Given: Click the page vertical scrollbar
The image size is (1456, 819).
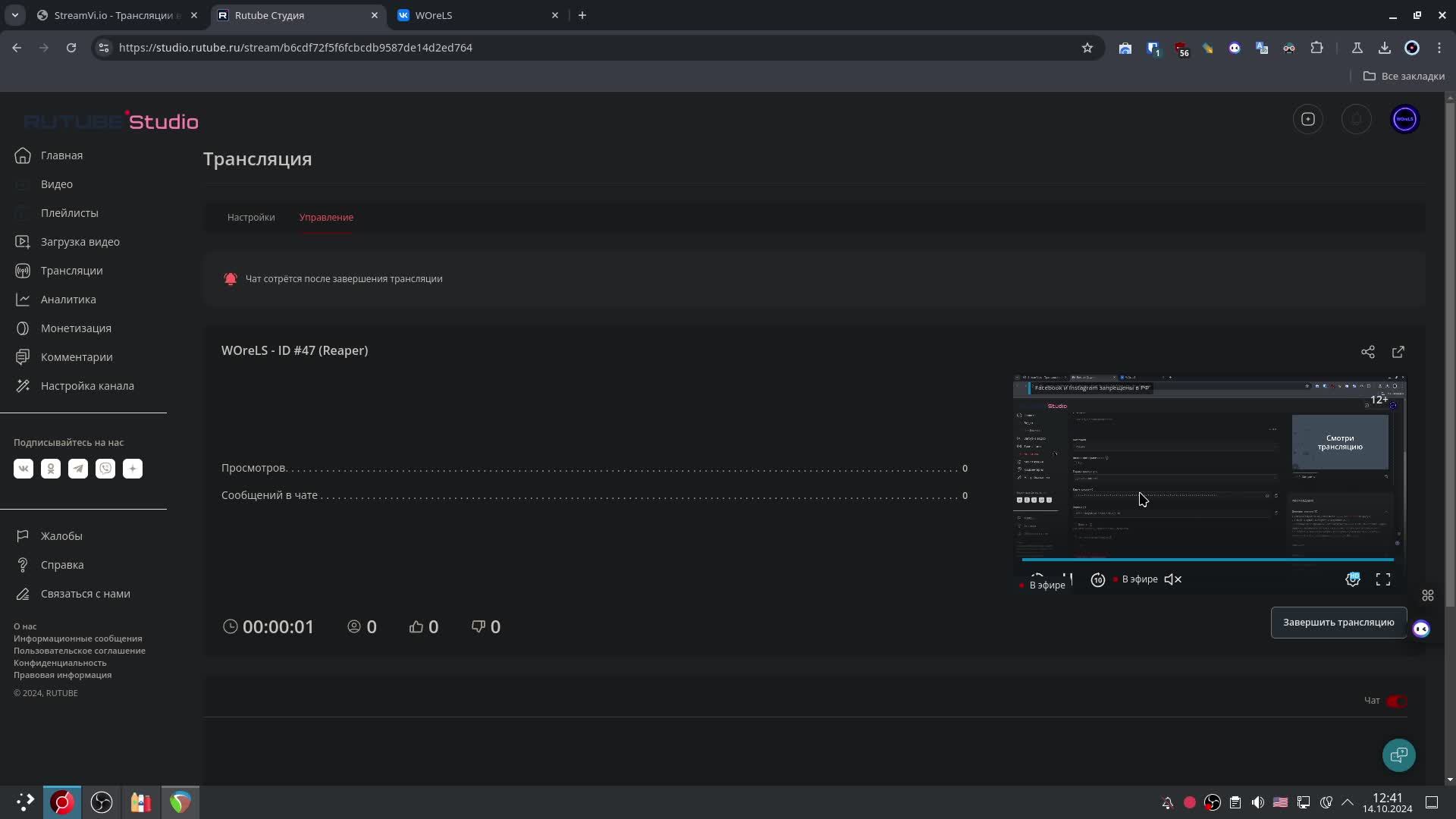Looking at the screenshot, I should [x=1450, y=356].
